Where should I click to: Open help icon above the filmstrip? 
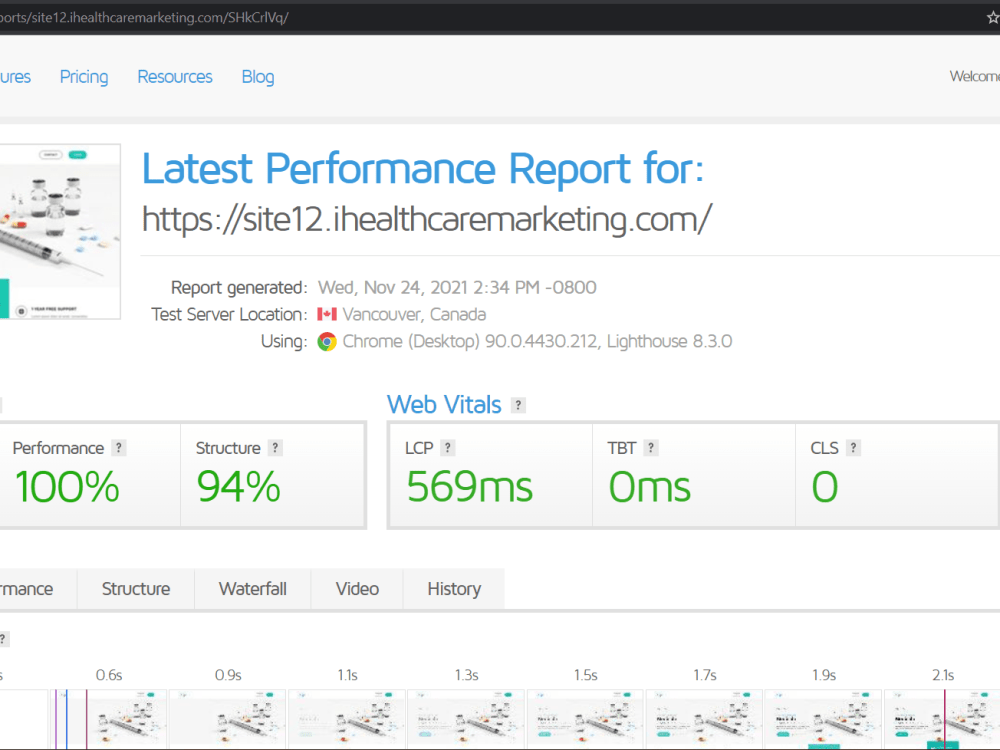click(3, 639)
